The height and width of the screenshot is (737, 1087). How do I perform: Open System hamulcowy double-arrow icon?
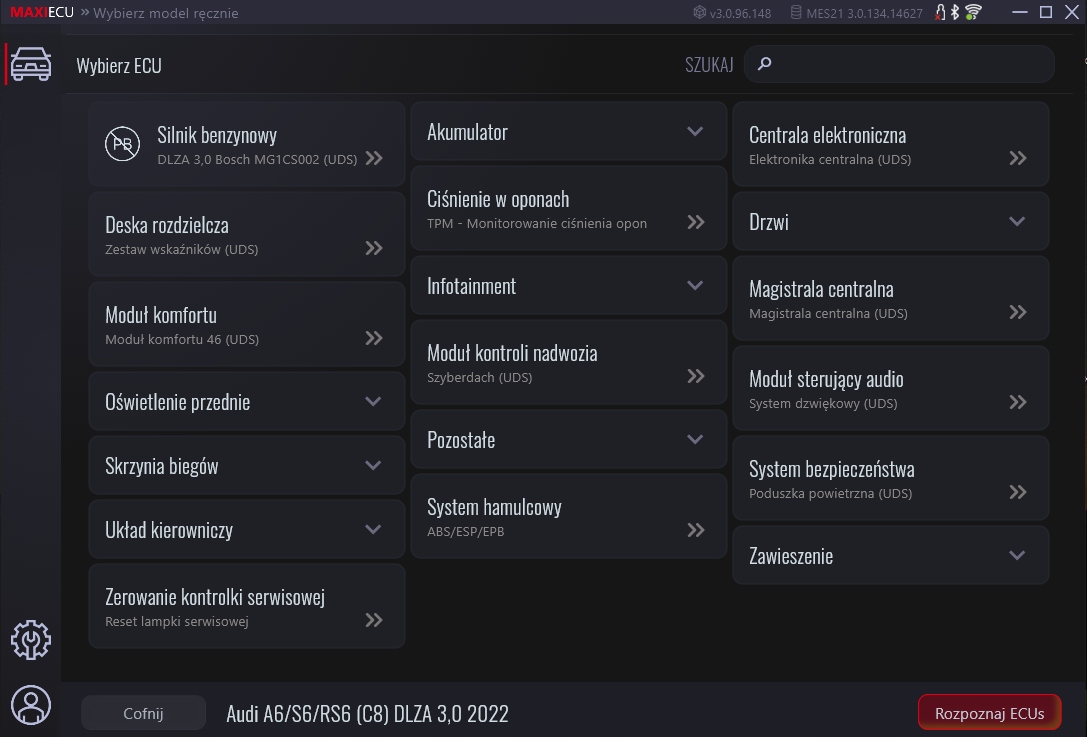pos(696,530)
